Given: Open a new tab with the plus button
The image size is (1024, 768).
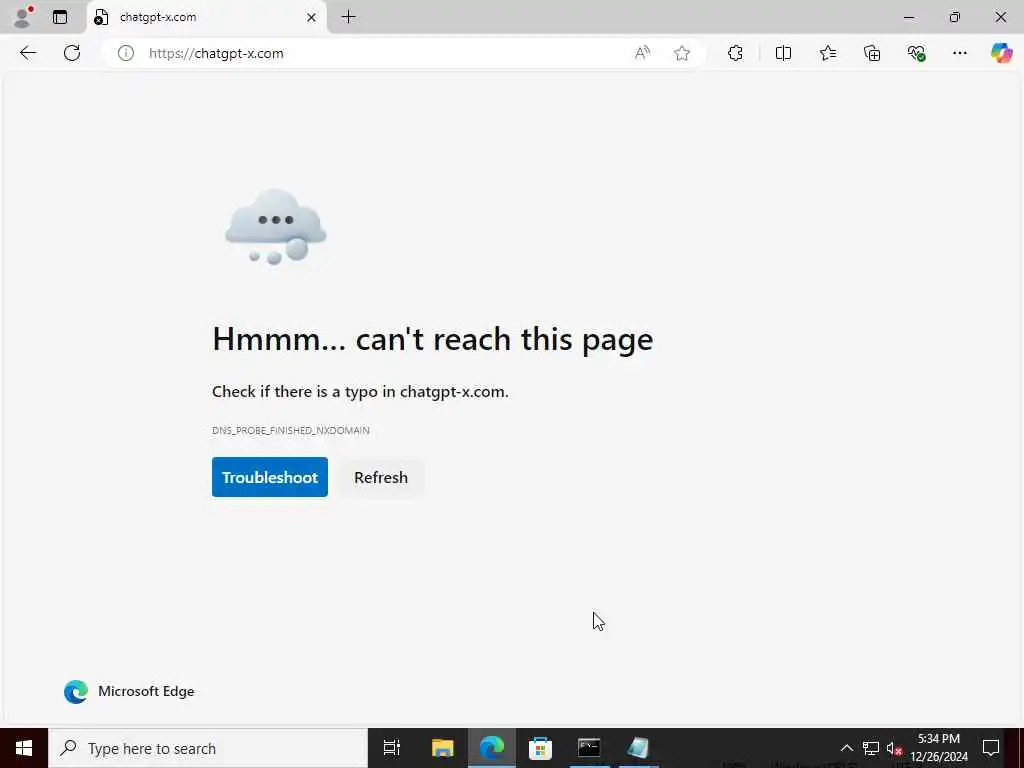Looking at the screenshot, I should tap(349, 17).
